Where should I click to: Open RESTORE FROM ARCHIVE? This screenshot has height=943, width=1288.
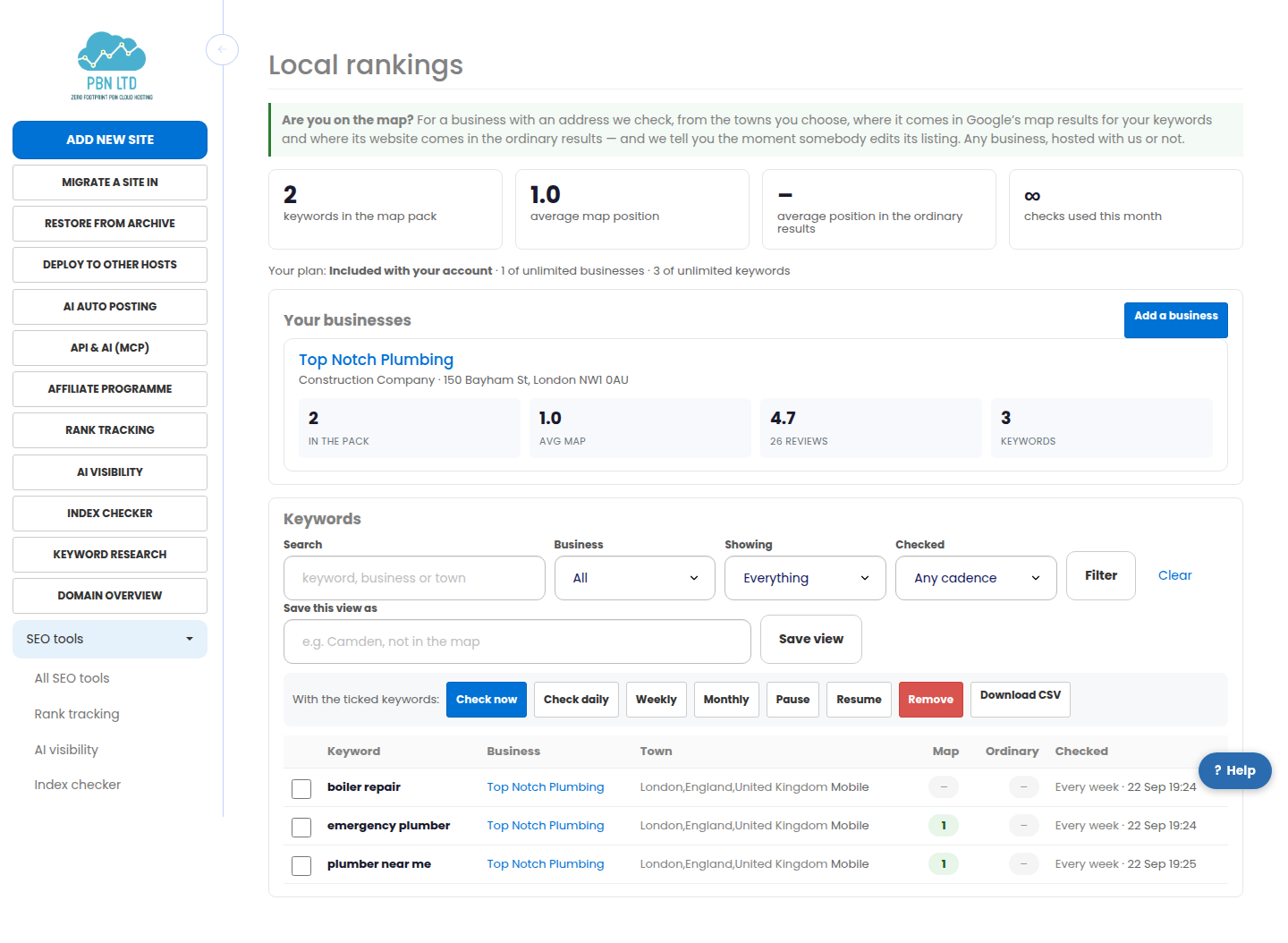(x=110, y=223)
